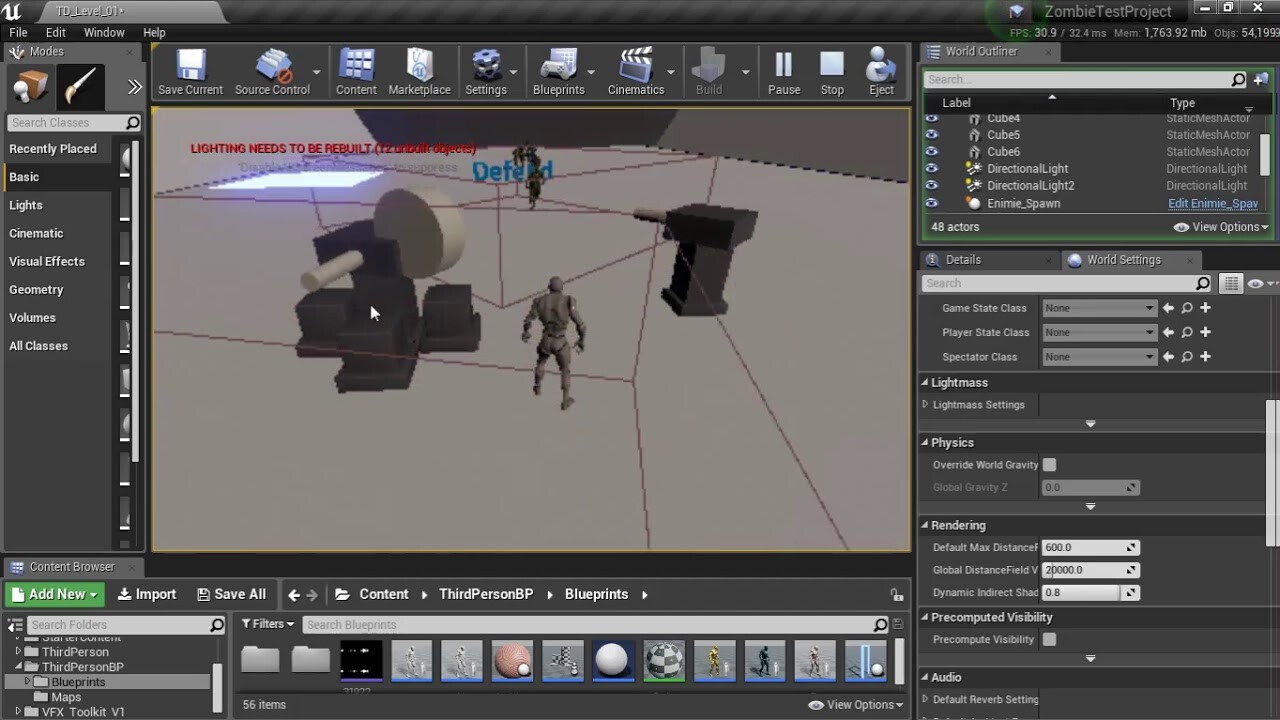Click the Build toolbar icon
Screen dimensions: 1280x720
coord(707,65)
